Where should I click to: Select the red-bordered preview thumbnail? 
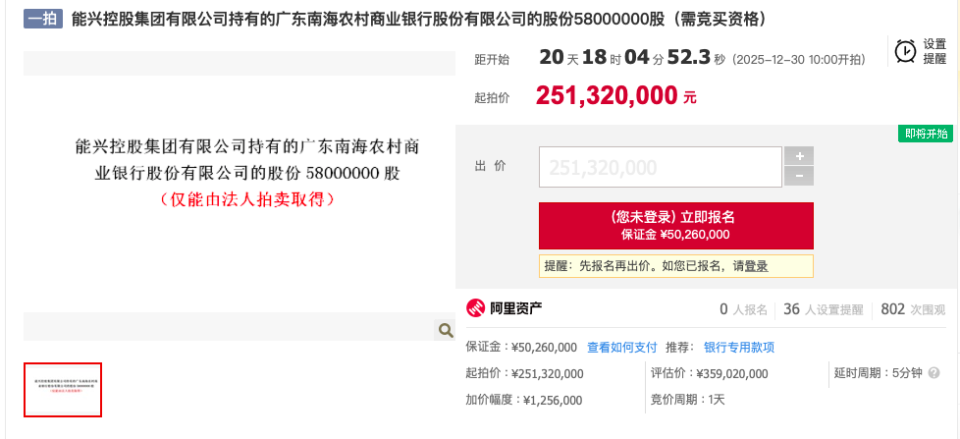63,389
